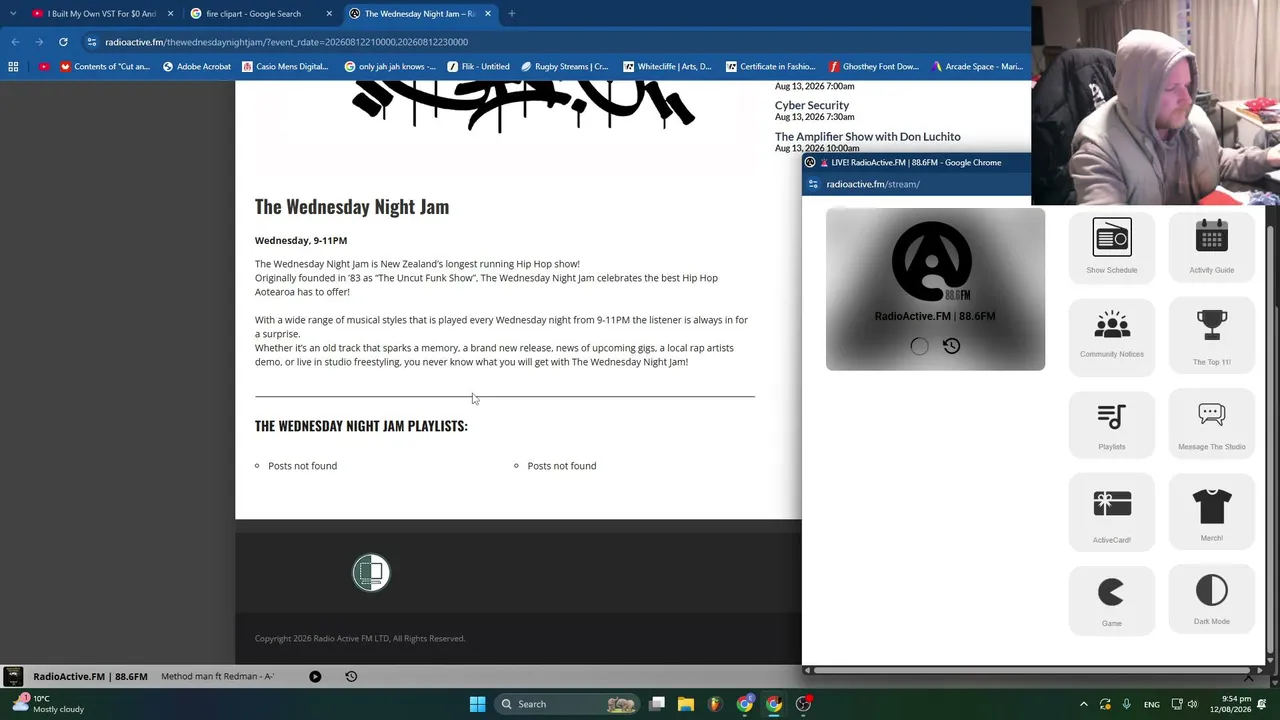Open the Activity Guide calendar tile
1280x720 pixels.
[1211, 247]
